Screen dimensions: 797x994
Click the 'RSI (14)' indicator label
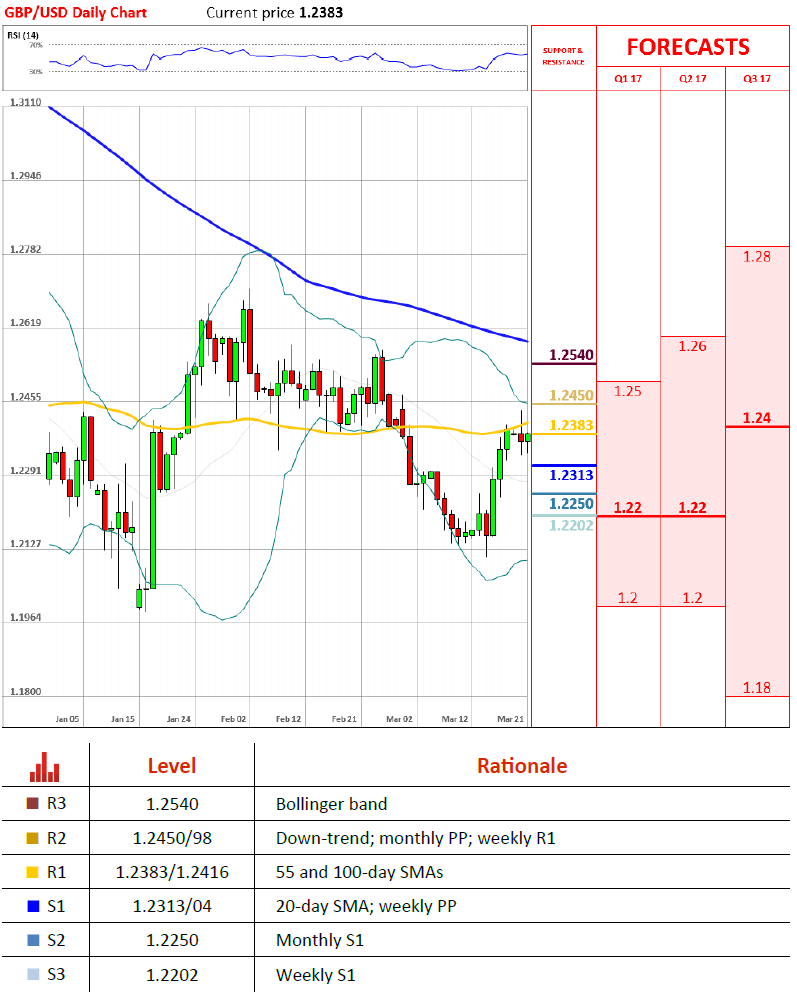tap(23, 36)
